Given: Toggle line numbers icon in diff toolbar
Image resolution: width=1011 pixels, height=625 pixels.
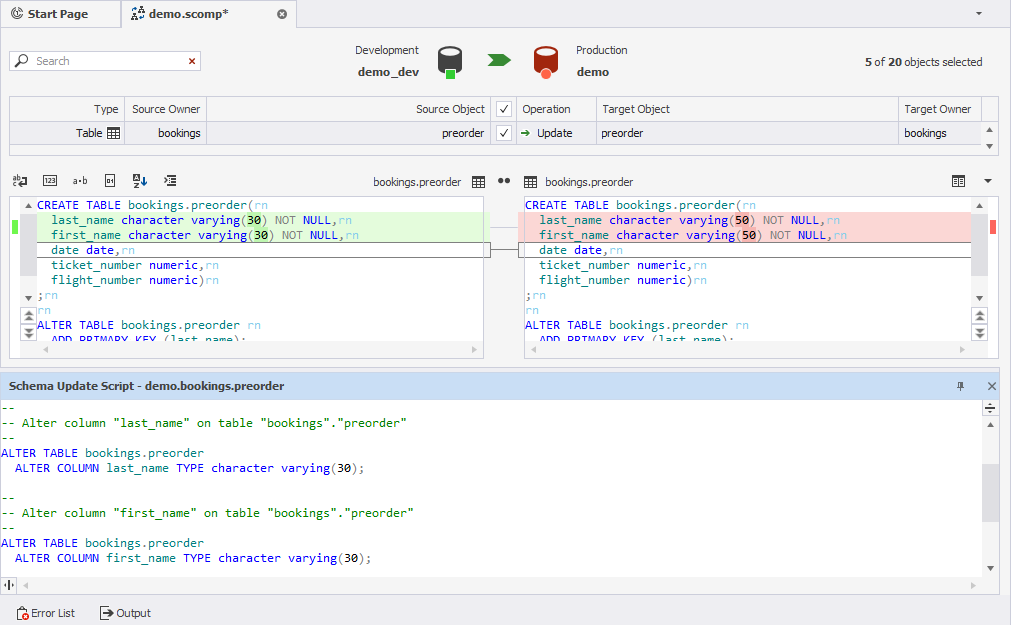Looking at the screenshot, I should click(50, 181).
